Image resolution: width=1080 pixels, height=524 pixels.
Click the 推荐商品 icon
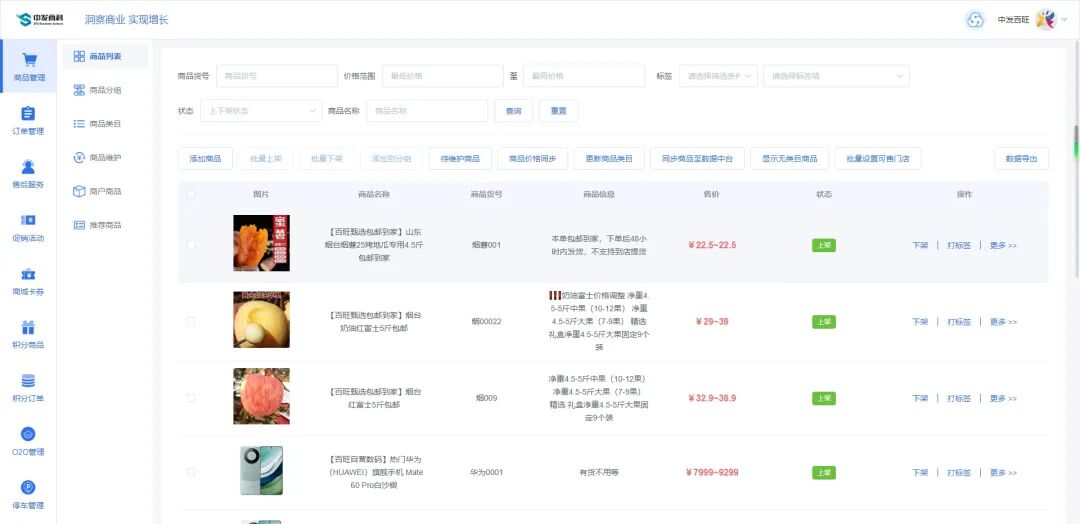coord(79,225)
